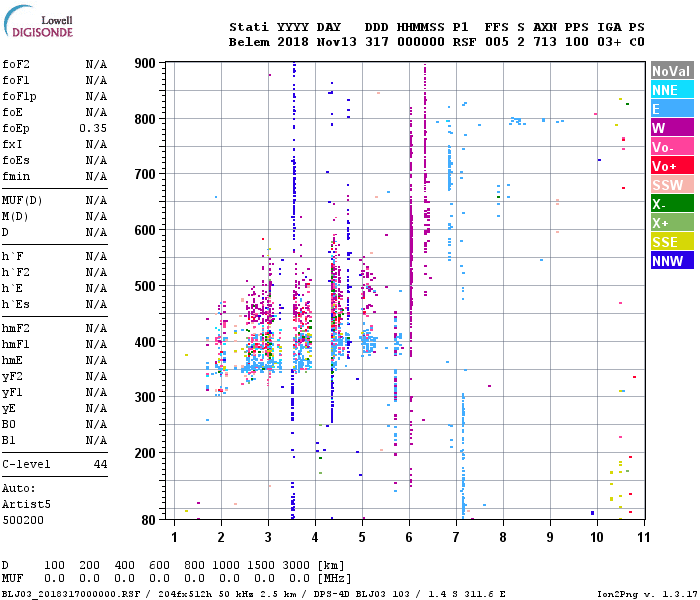700x600 pixels.
Task: Select the NNE cyan legend swatch
Action: click(x=672, y=90)
